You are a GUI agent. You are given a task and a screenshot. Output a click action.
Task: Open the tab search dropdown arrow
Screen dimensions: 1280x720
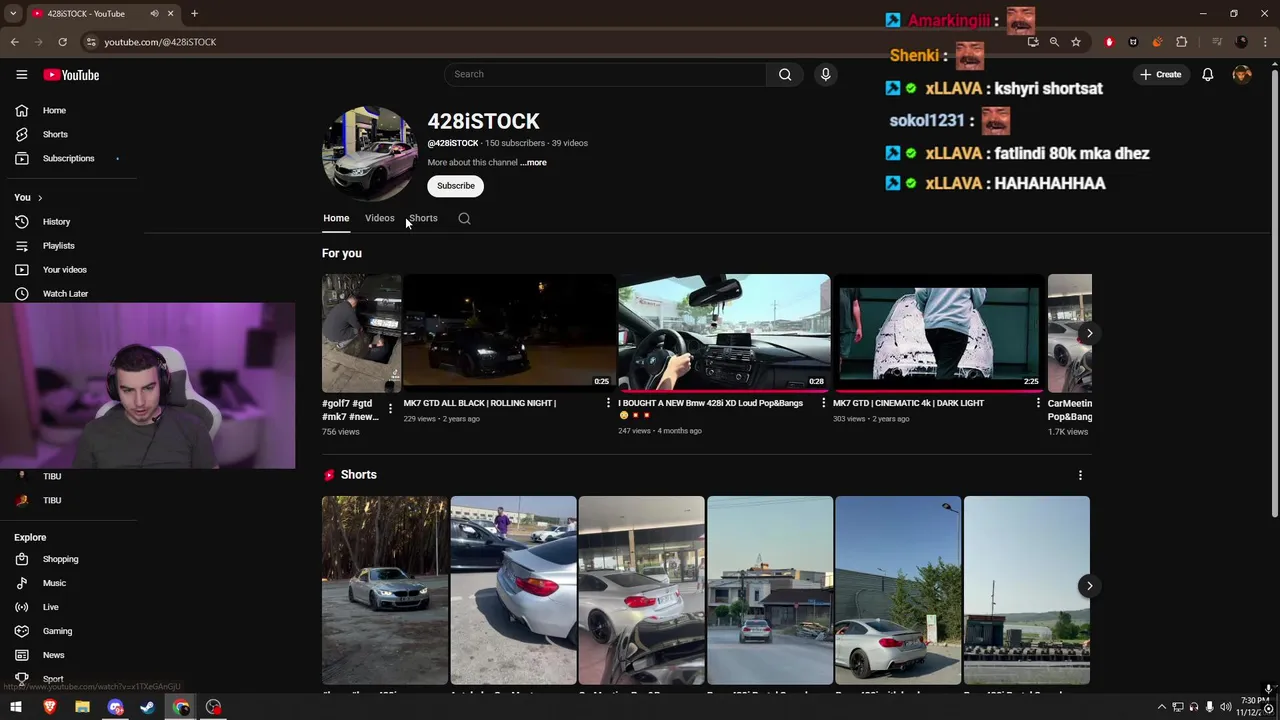13,14
